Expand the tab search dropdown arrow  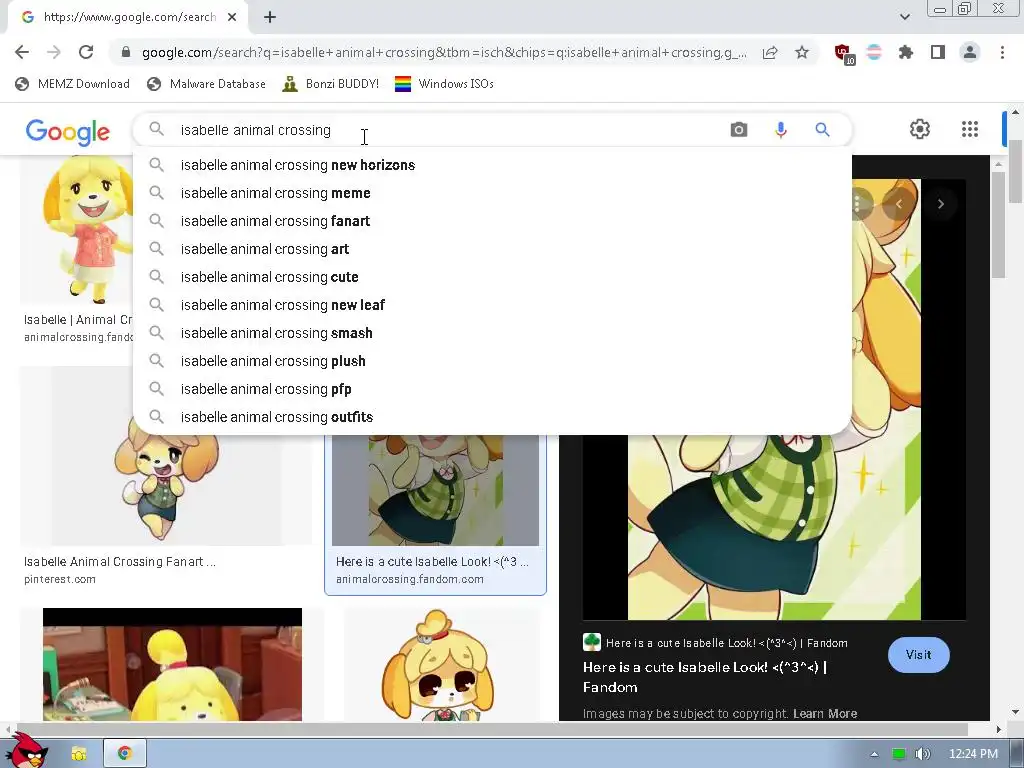905,17
